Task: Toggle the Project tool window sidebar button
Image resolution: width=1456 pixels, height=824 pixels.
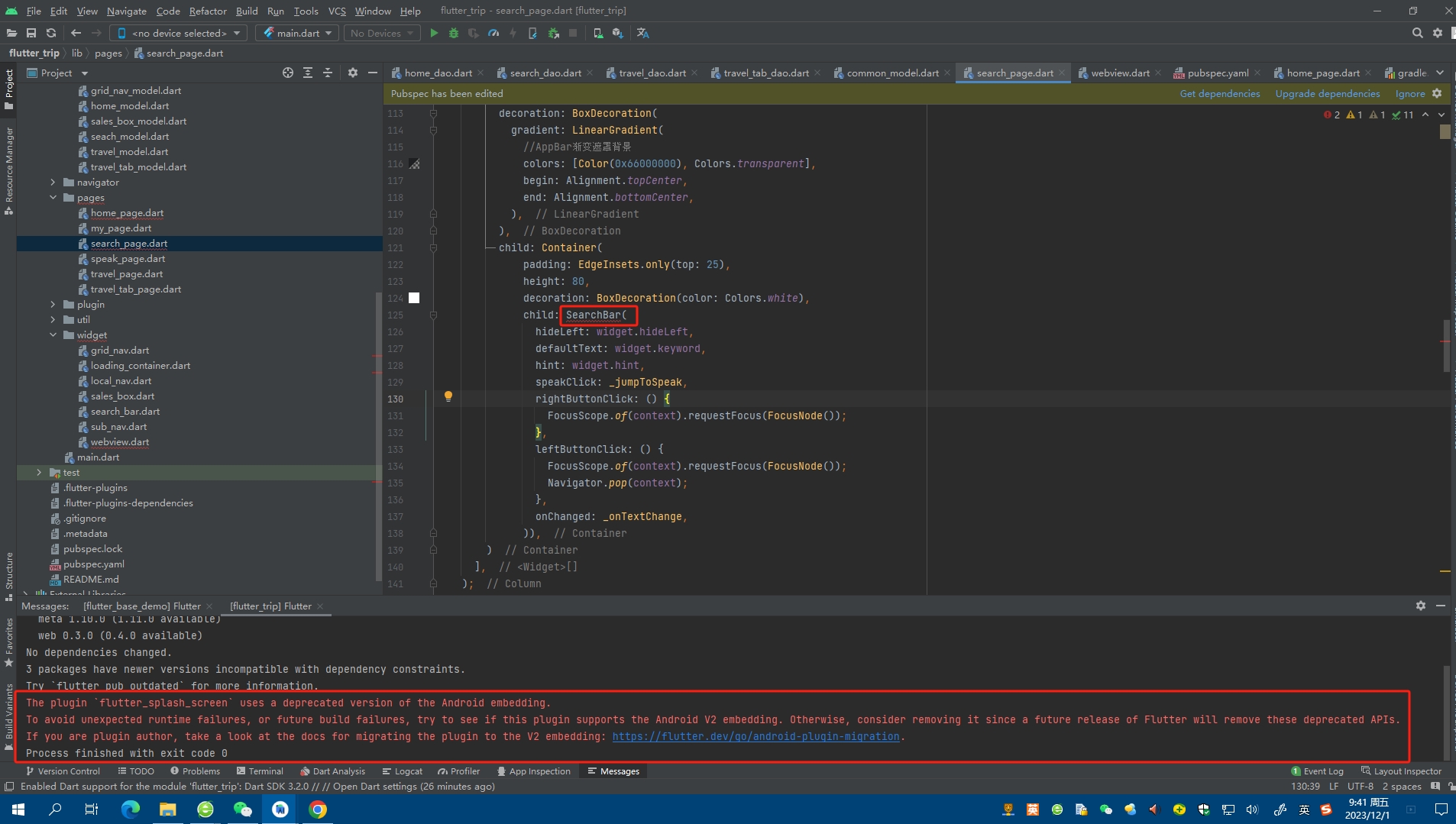Action: coord(8,89)
